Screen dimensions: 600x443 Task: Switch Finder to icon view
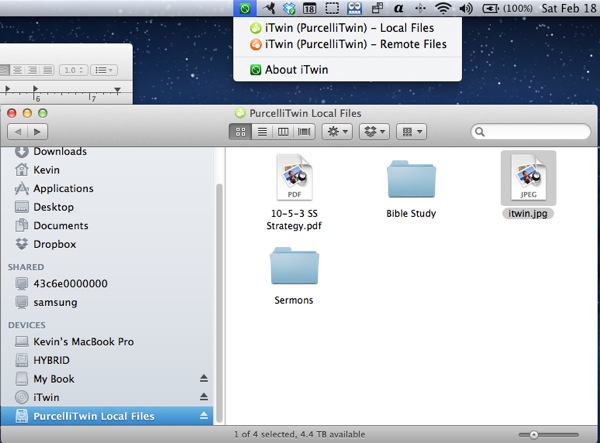click(240, 132)
